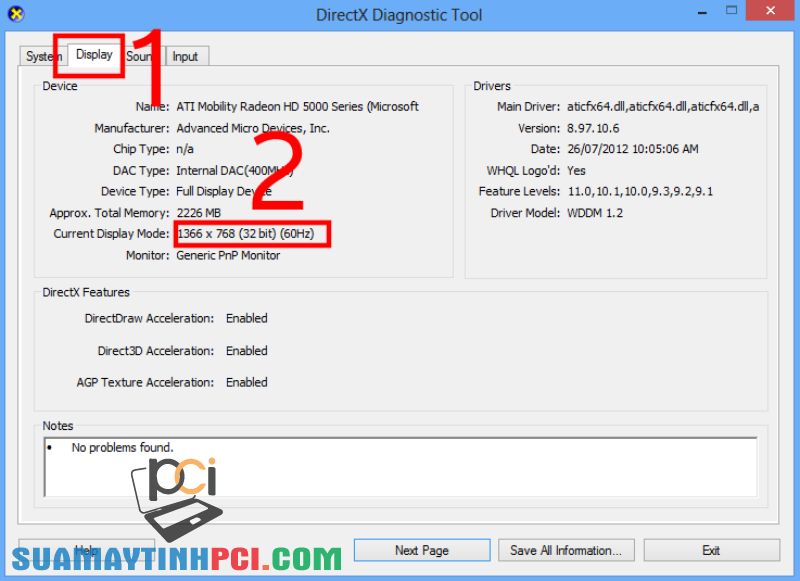The width and height of the screenshot is (800, 581).
Task: Click the 'DirectX Diagnostic Tool' window title
Action: tap(399, 15)
